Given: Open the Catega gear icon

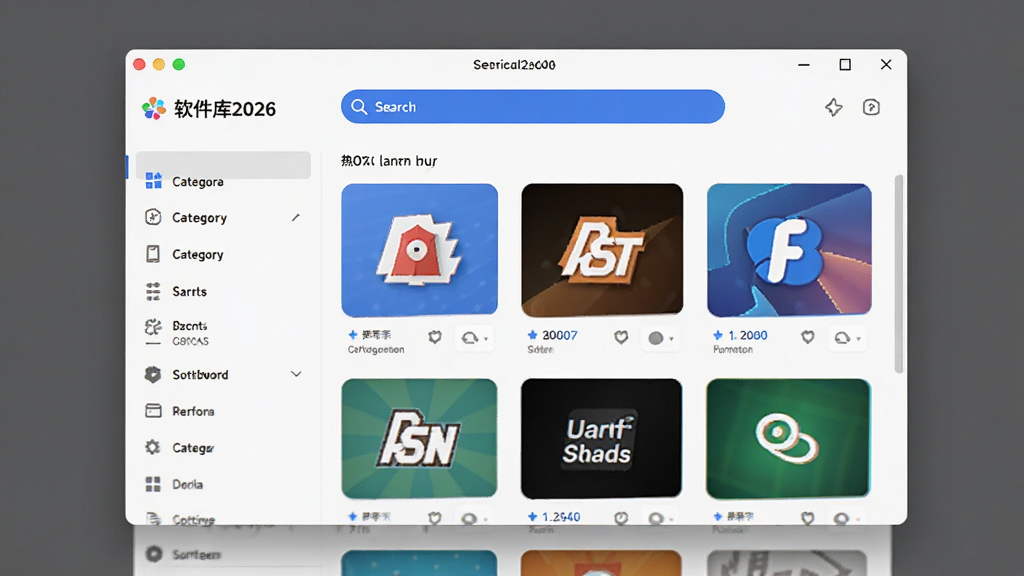Looking at the screenshot, I should click(153, 447).
